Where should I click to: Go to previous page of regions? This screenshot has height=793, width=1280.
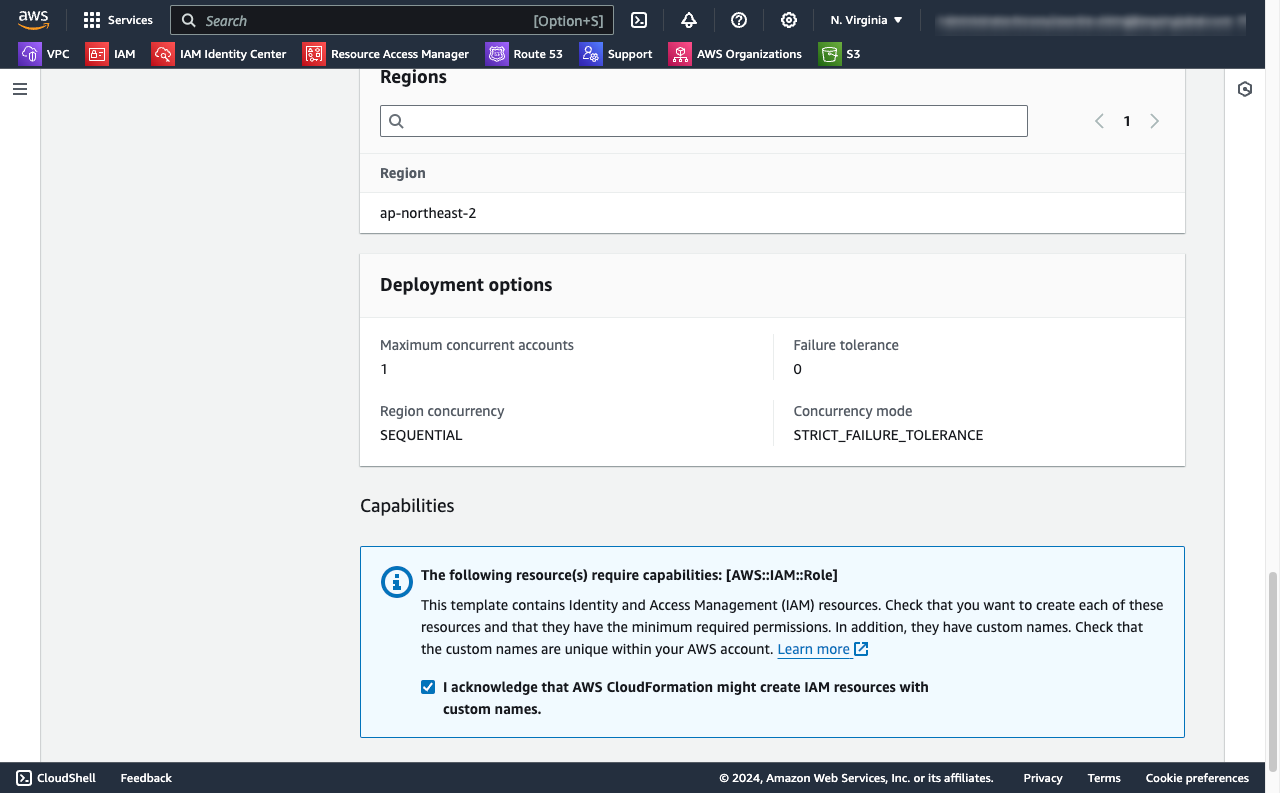coord(1099,121)
